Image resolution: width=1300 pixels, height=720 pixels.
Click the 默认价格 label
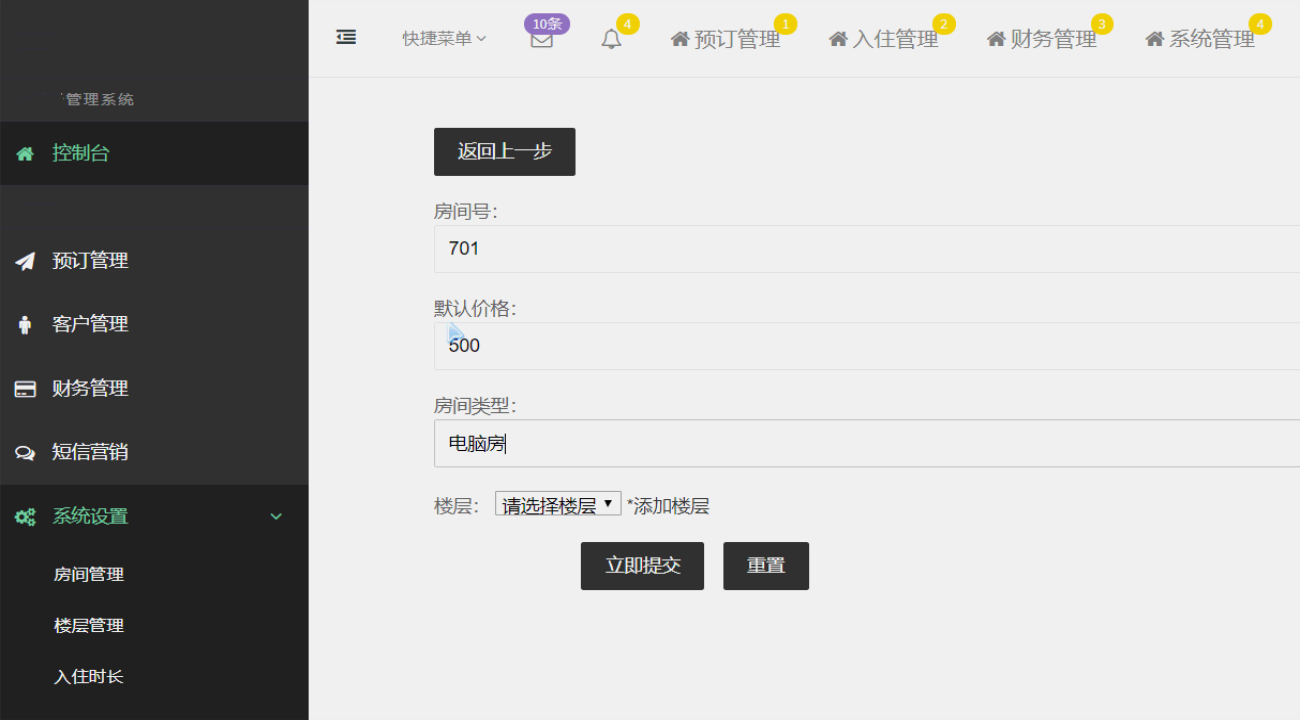click(475, 309)
